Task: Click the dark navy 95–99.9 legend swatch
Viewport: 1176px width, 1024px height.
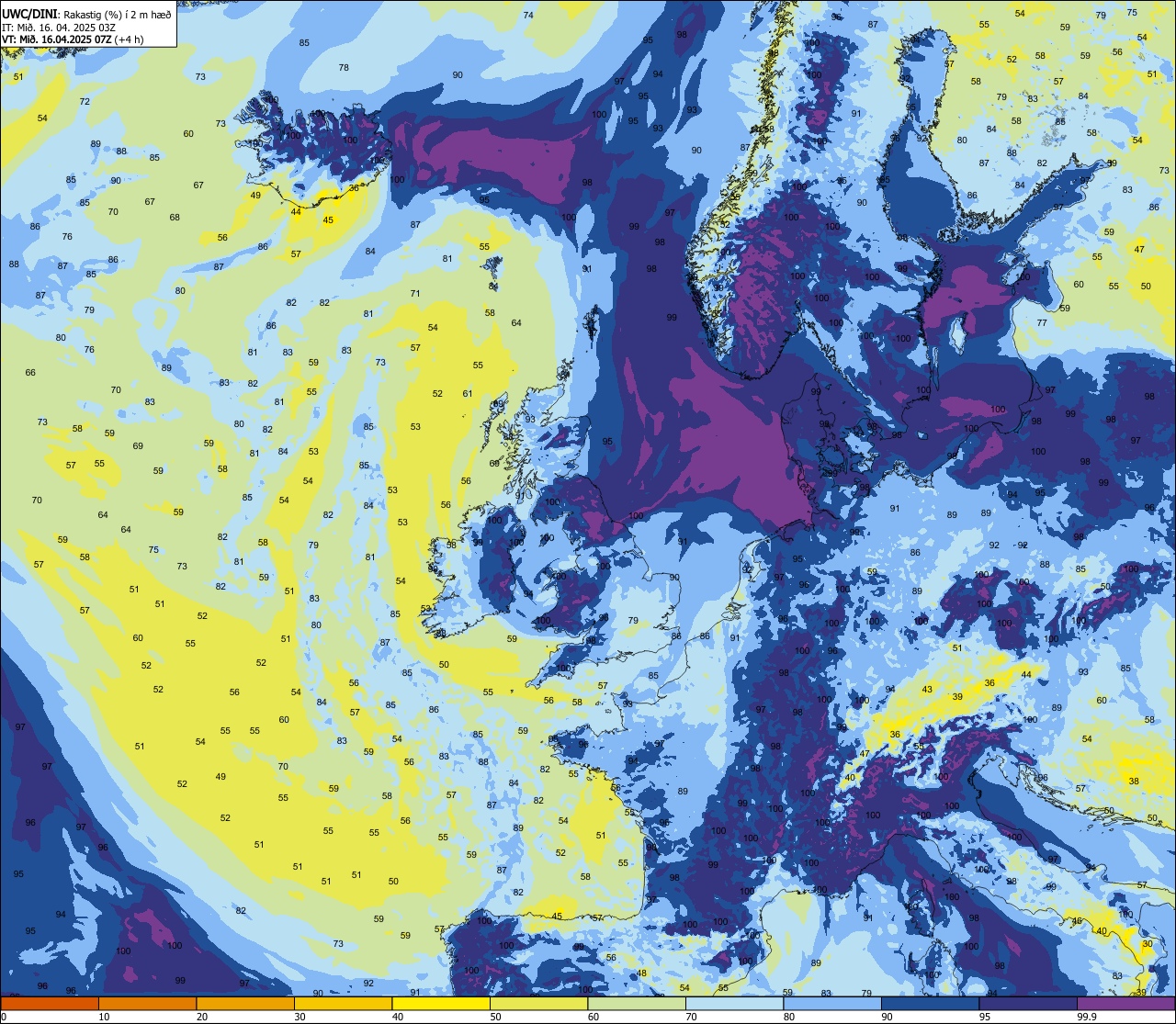Action: (1028, 1003)
